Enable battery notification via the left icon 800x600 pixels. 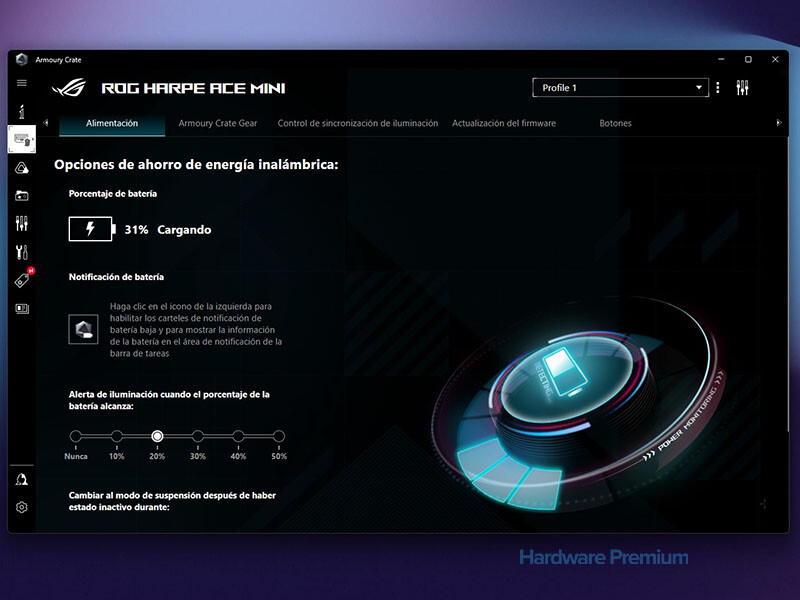pos(83,329)
